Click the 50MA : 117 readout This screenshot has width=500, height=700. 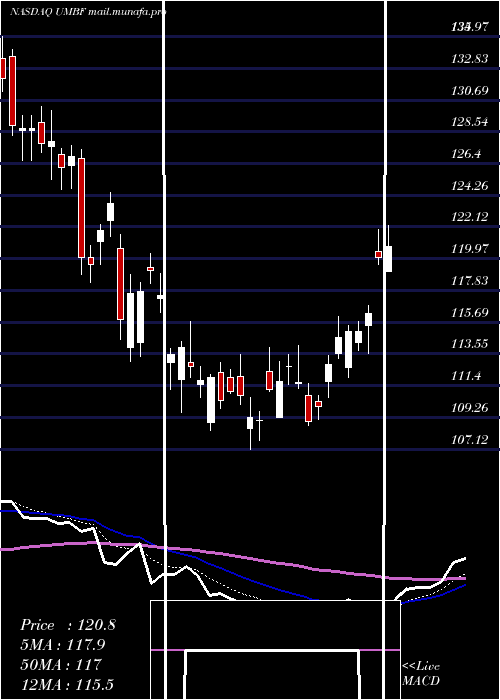(61, 665)
